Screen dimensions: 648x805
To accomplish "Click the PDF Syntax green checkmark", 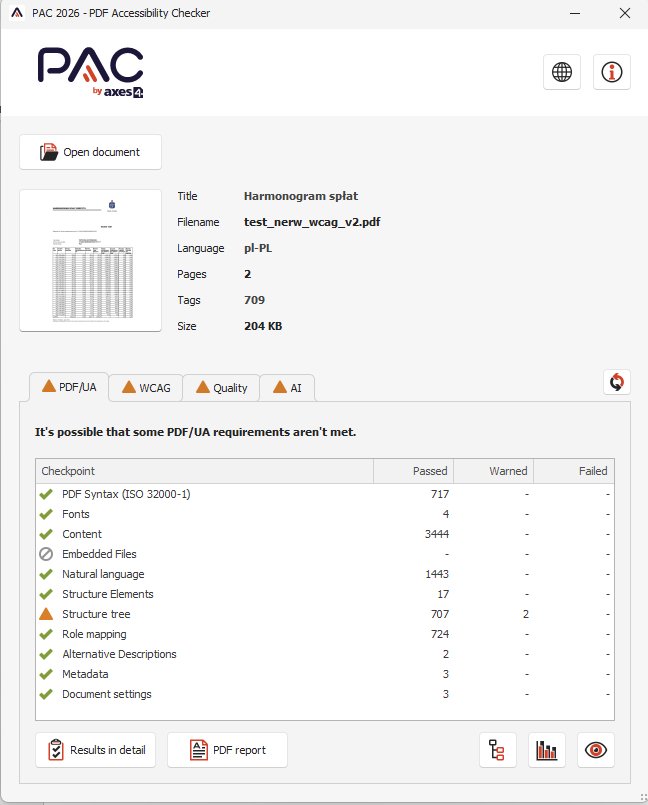I will pos(46,494).
